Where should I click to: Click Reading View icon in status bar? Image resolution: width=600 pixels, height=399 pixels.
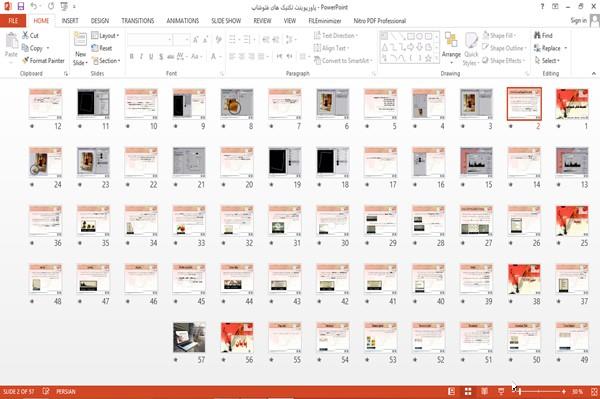pyautogui.click(x=484, y=391)
